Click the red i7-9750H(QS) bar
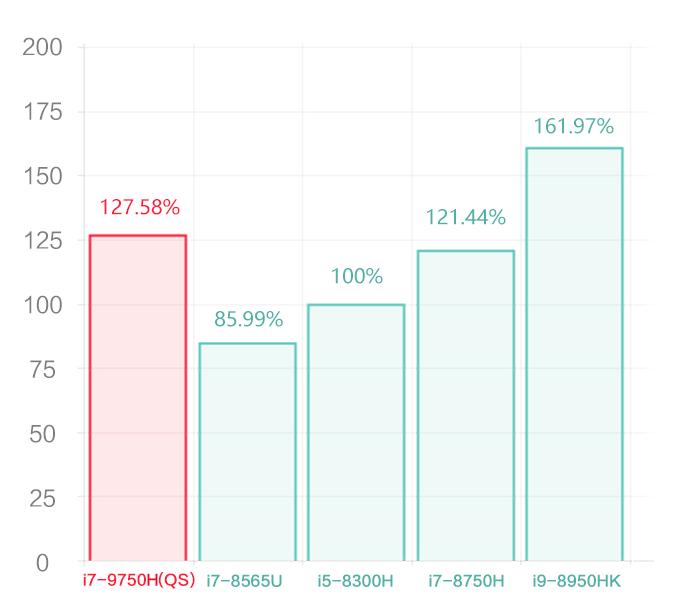The height and width of the screenshot is (612, 692). (x=138, y=398)
